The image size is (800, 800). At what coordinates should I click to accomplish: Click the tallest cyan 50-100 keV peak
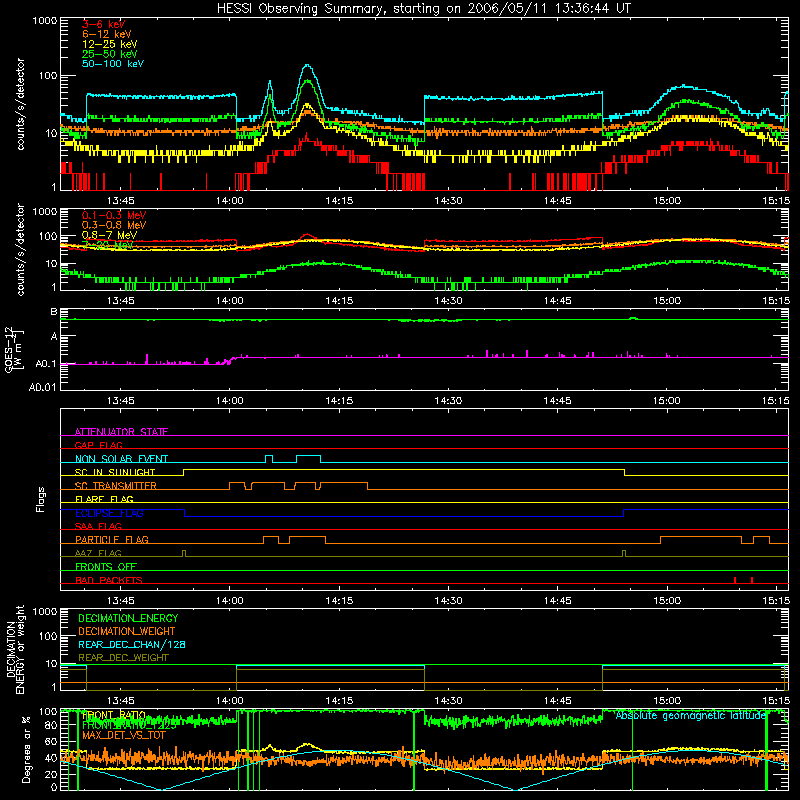tap(307, 65)
